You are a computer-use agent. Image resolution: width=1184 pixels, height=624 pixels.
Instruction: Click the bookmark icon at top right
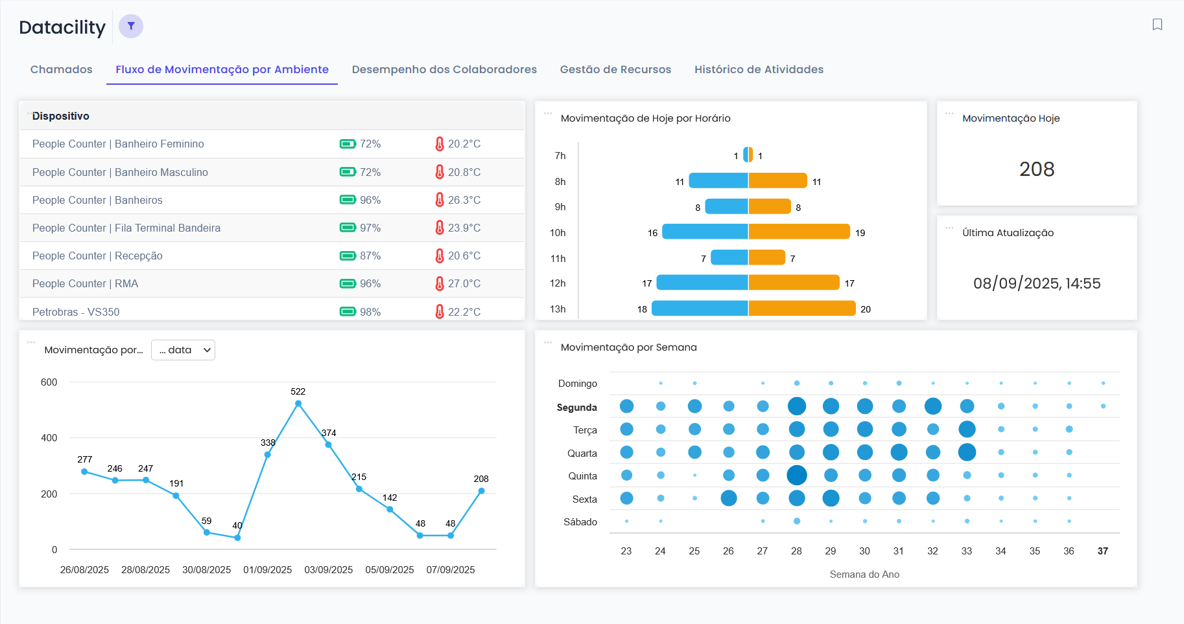pos(1157,25)
